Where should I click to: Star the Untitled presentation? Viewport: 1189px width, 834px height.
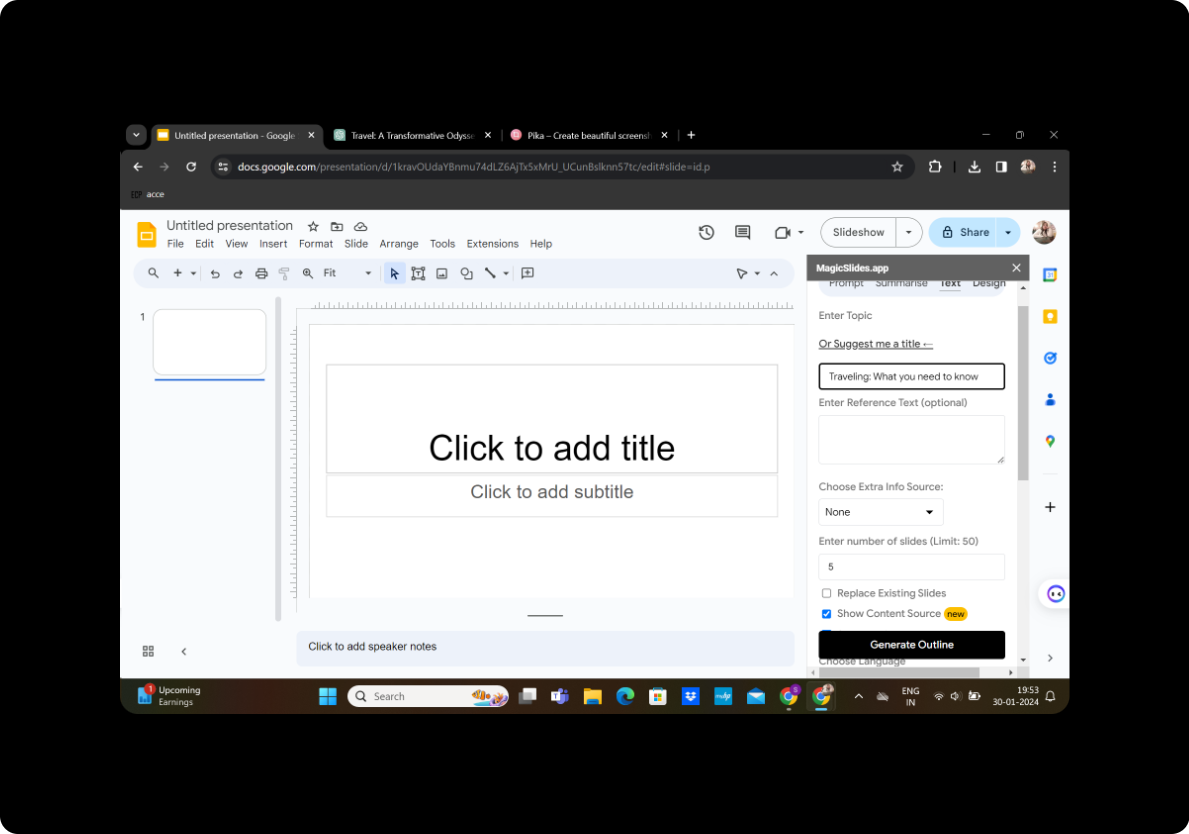313,227
